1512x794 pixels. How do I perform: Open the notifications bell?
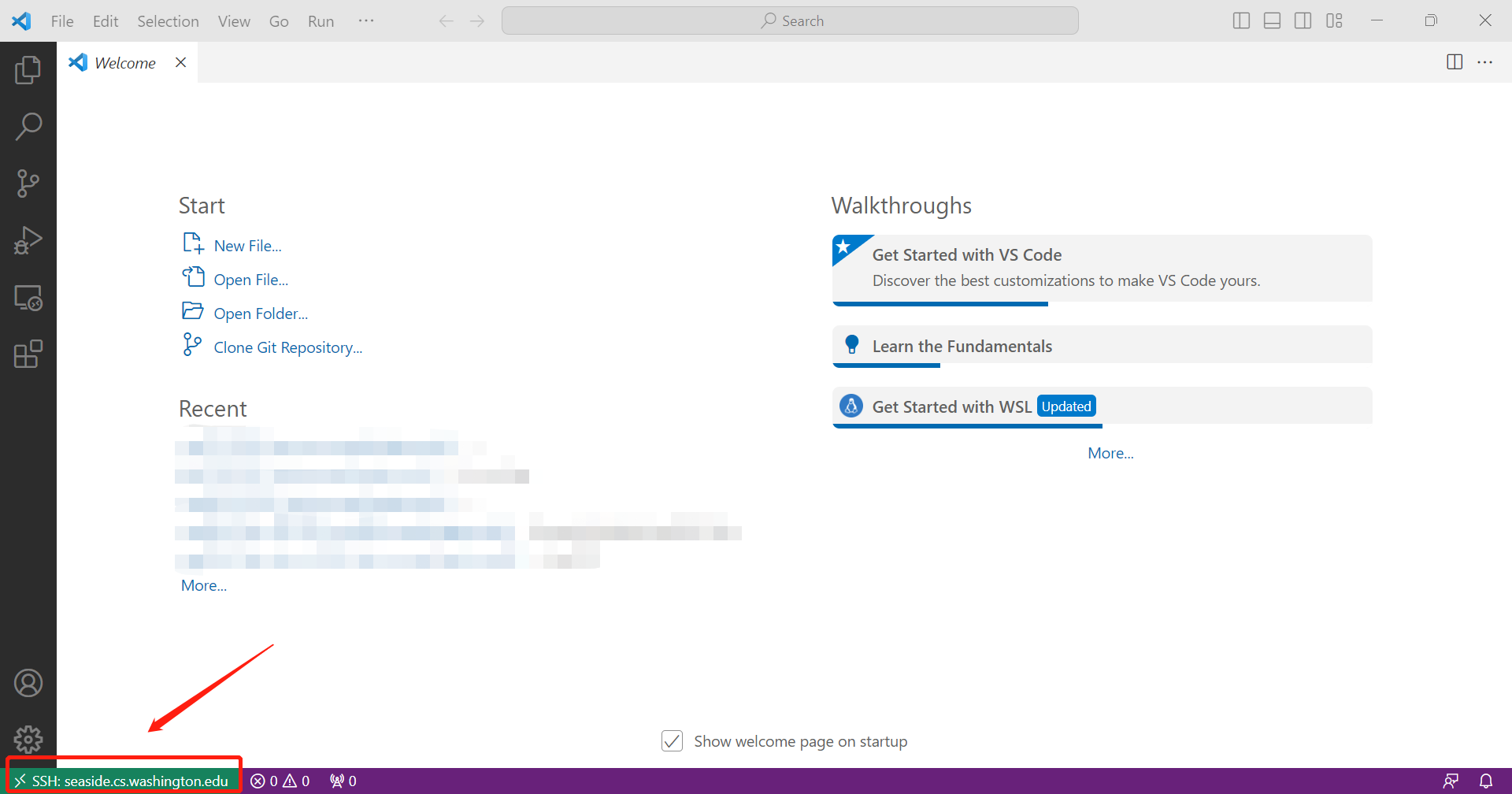coord(1486,781)
